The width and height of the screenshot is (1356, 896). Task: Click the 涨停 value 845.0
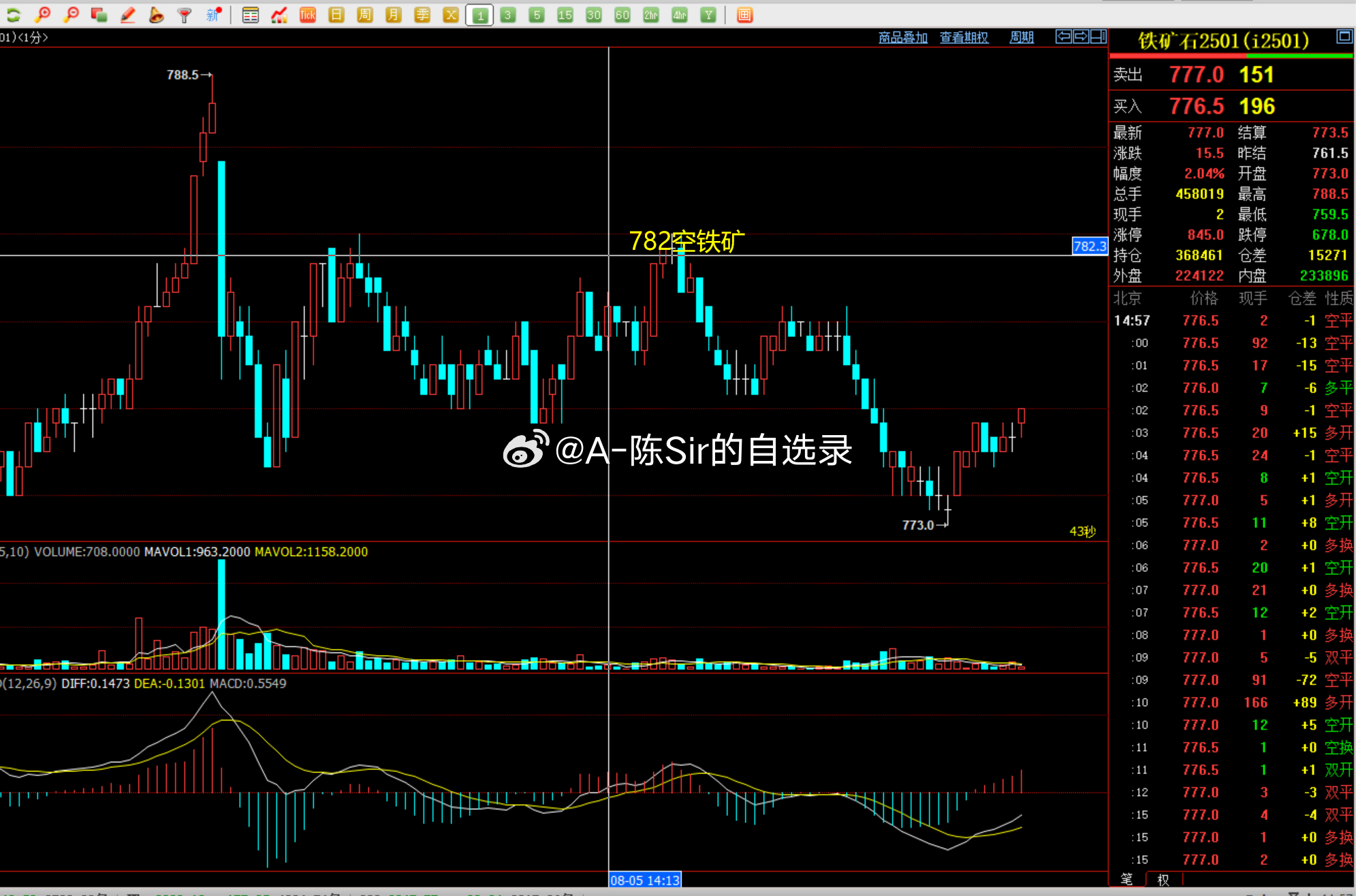pyautogui.click(x=1205, y=235)
